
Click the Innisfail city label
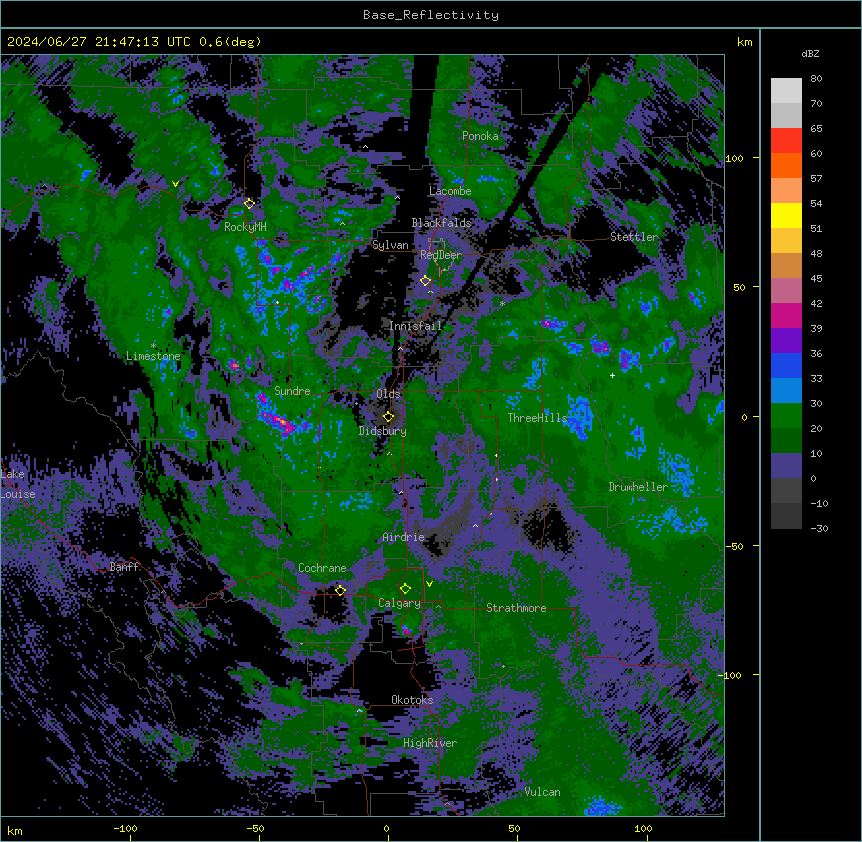pos(415,326)
